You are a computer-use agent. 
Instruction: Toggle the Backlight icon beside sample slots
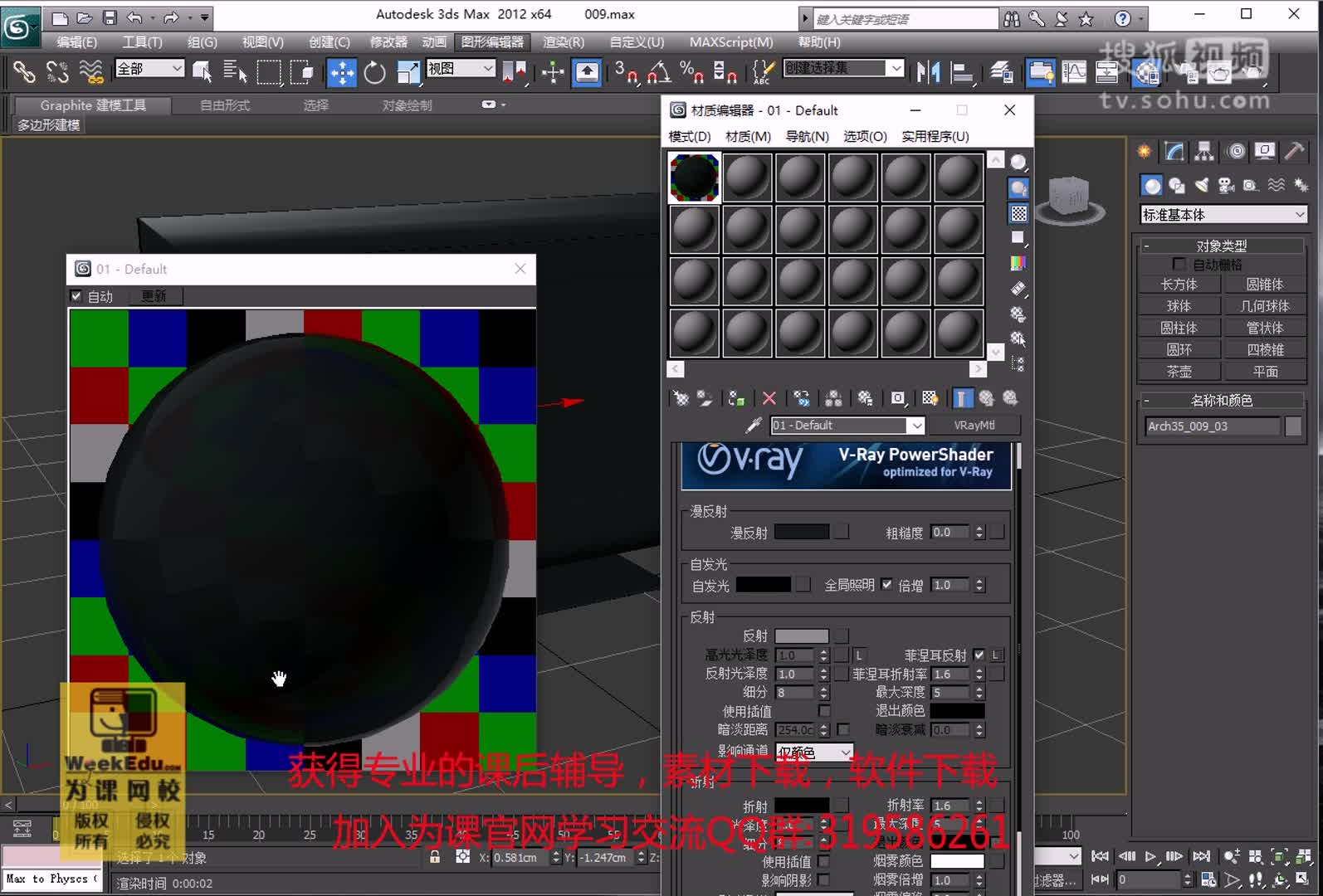click(x=1018, y=188)
